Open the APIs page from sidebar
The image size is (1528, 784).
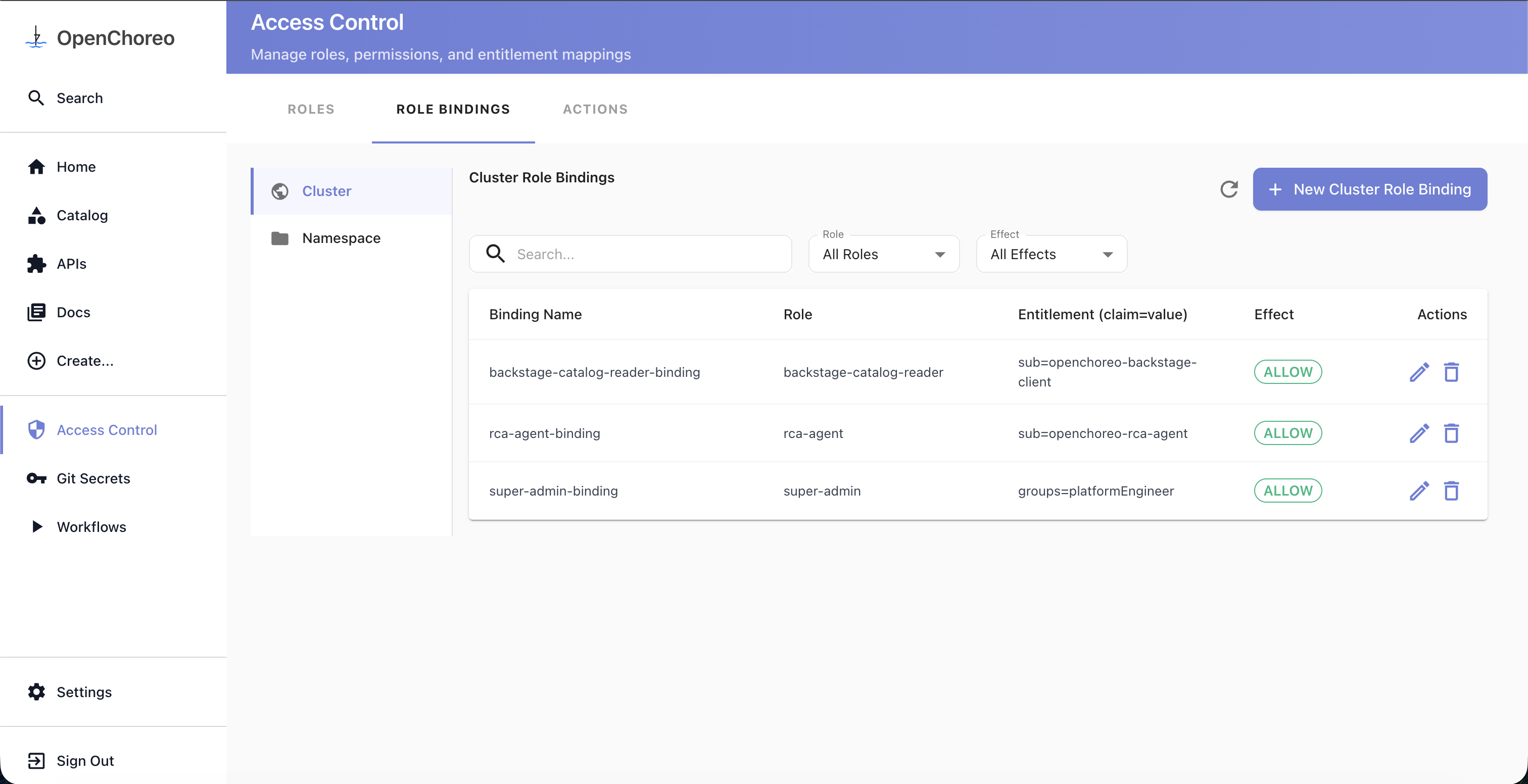pyautogui.click(x=71, y=264)
